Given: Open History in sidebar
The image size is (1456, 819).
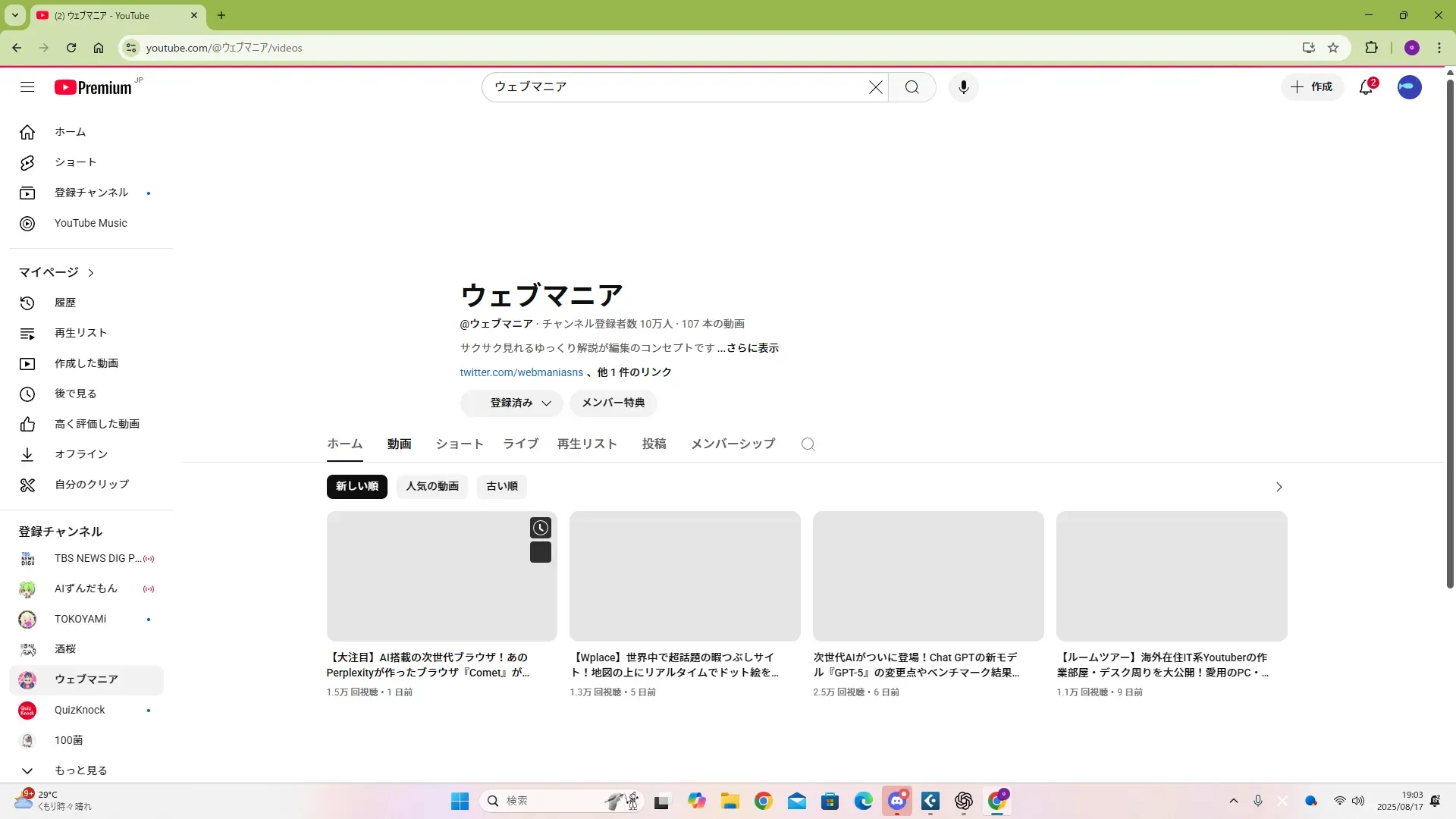Looking at the screenshot, I should (65, 303).
